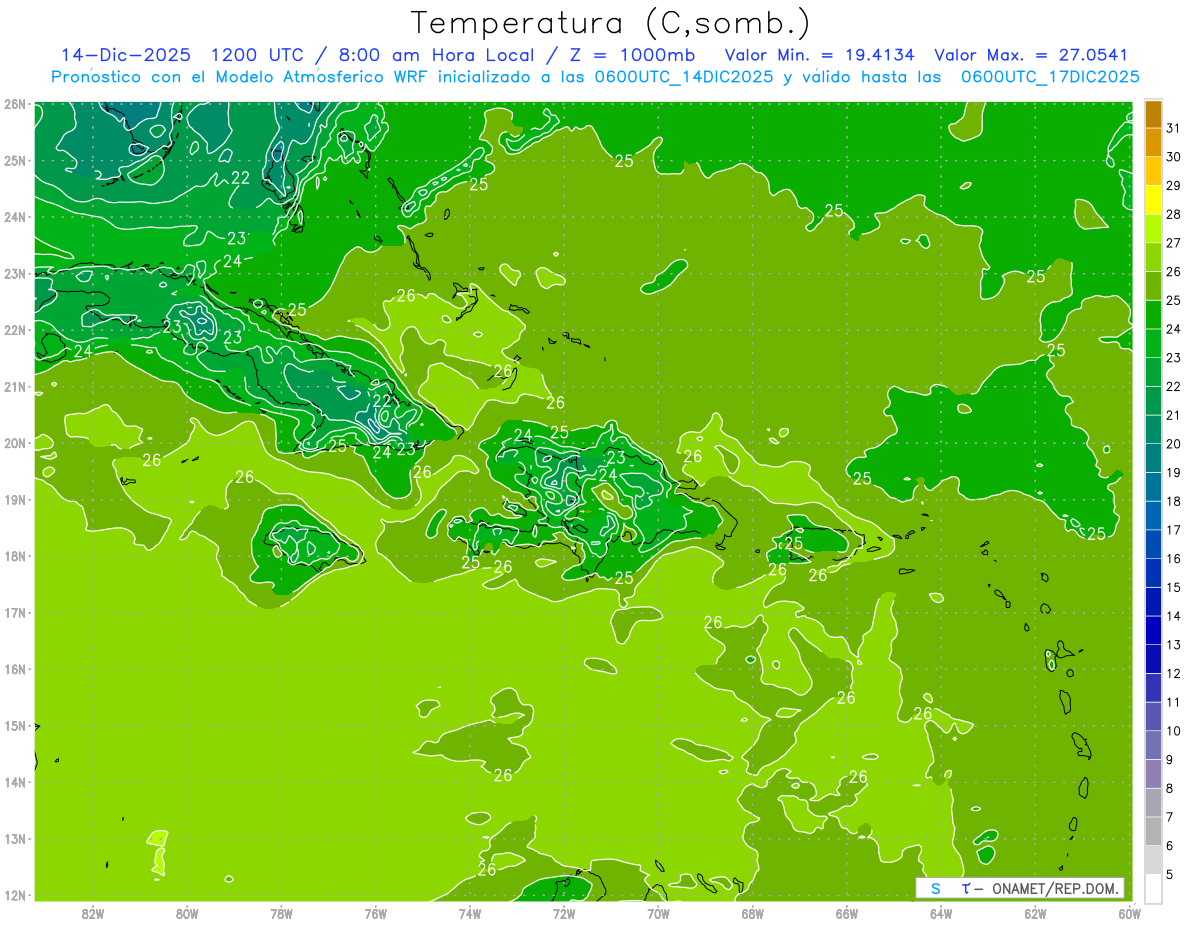
Task: Click the color bar value 7
Action: coord(1170,817)
